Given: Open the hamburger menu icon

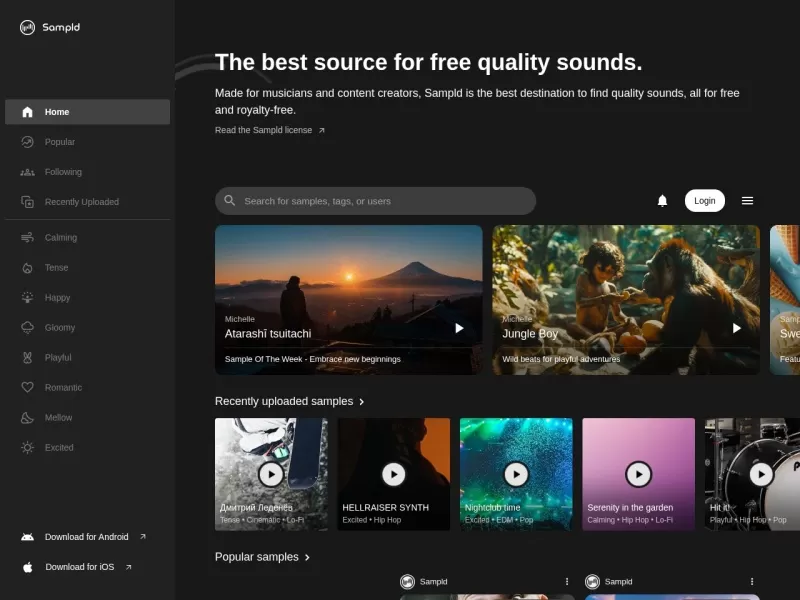Looking at the screenshot, I should (747, 201).
